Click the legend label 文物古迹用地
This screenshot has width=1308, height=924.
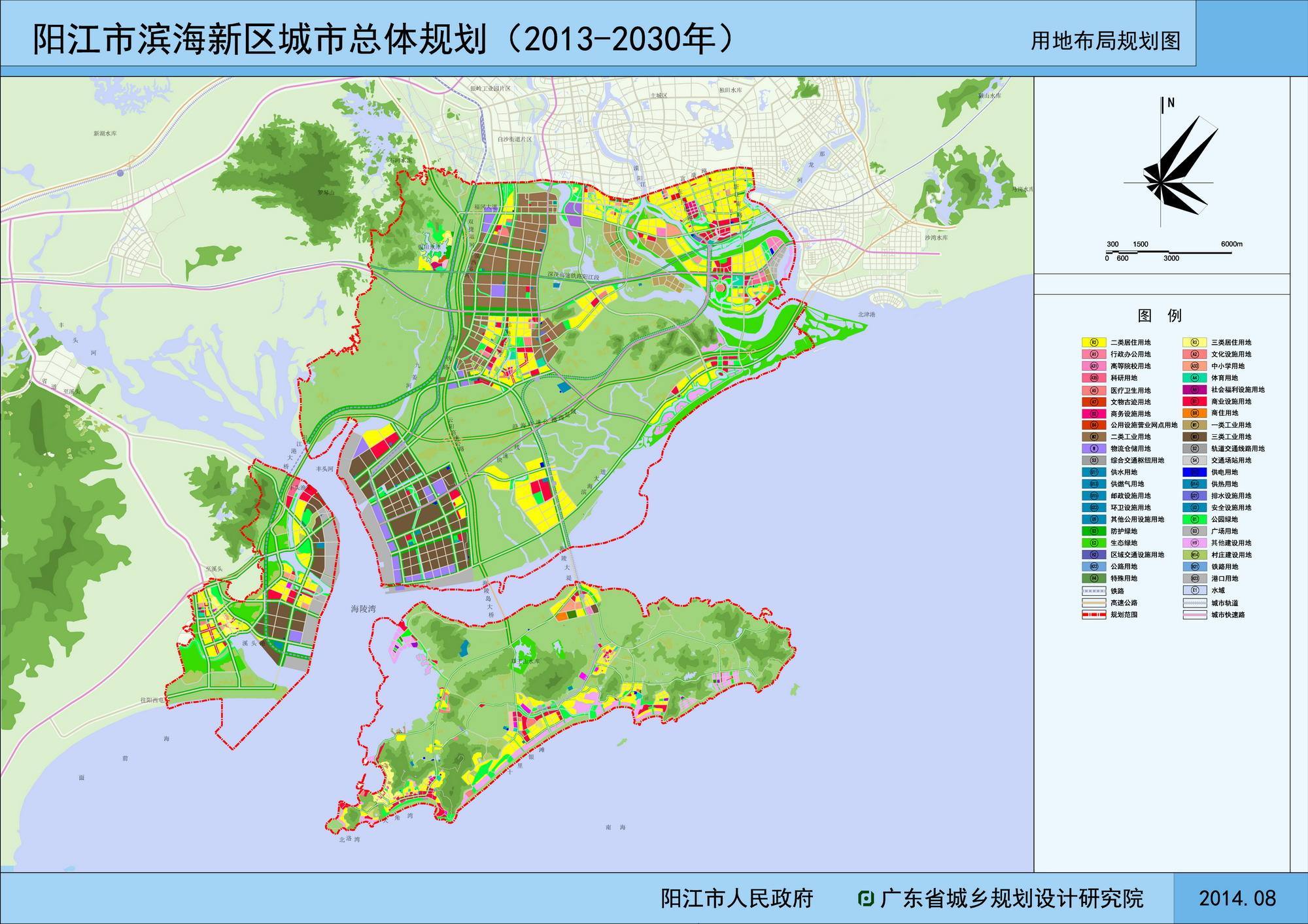1130,402
